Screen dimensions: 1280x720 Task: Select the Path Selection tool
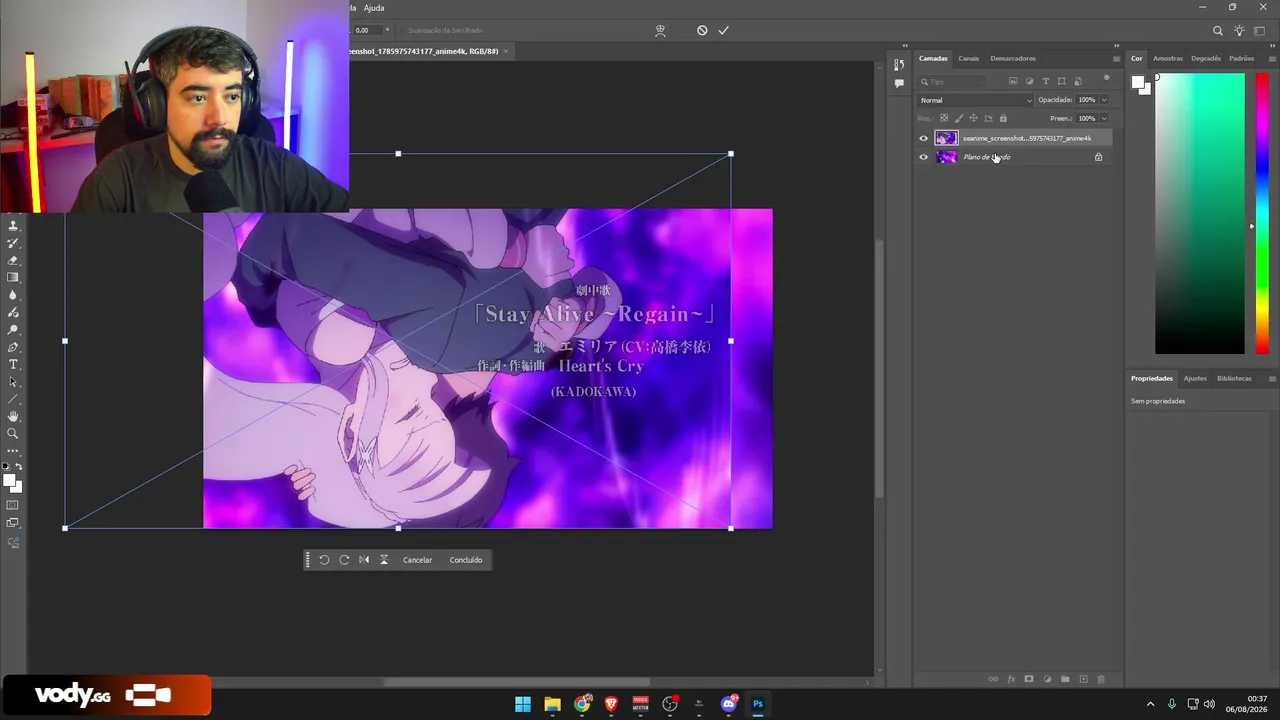13,381
